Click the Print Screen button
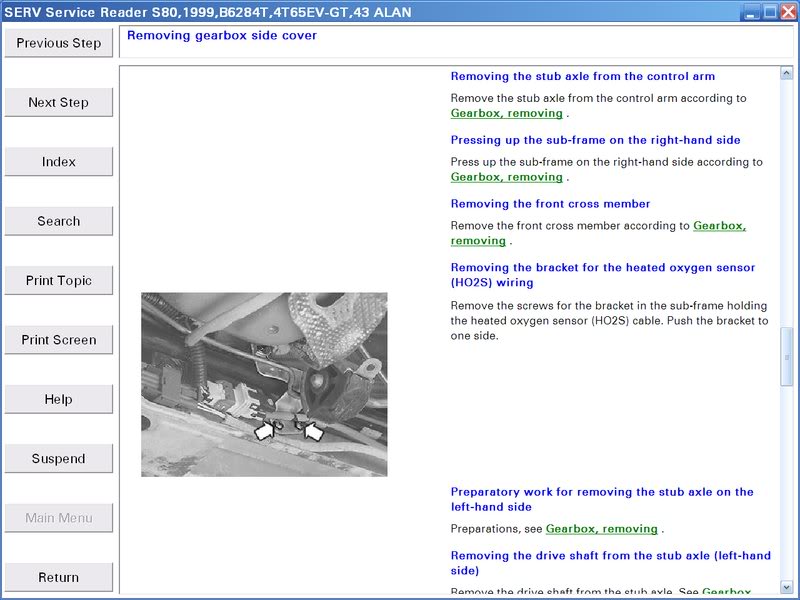This screenshot has width=800, height=600. pos(59,340)
